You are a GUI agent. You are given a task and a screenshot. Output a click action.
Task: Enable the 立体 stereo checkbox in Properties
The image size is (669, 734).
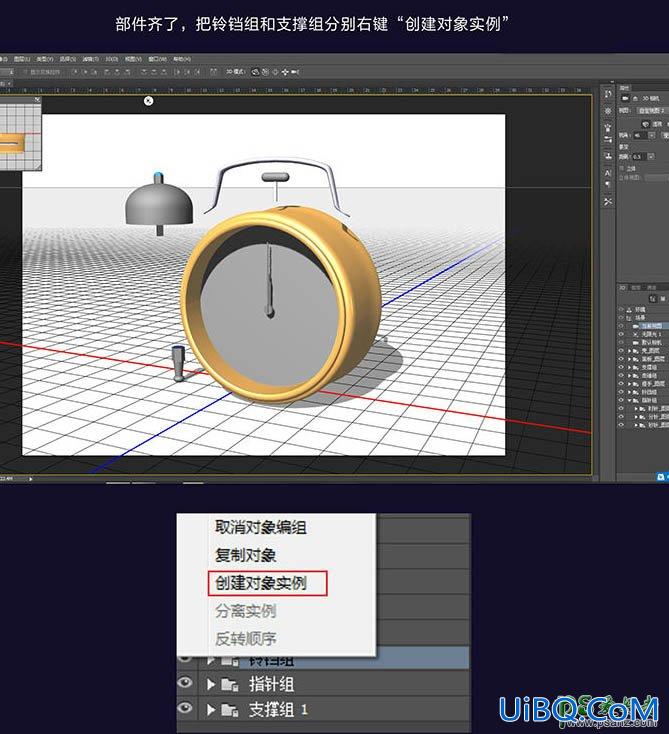[621, 168]
